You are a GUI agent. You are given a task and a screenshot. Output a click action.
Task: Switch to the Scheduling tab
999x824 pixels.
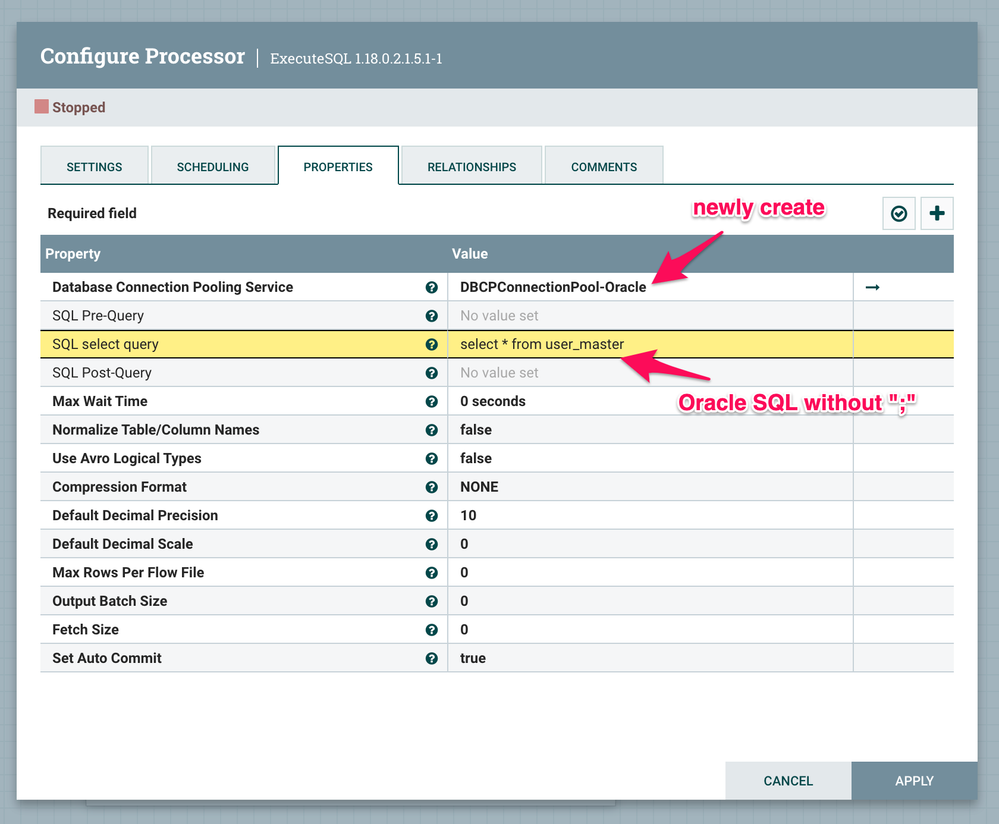[213, 166]
